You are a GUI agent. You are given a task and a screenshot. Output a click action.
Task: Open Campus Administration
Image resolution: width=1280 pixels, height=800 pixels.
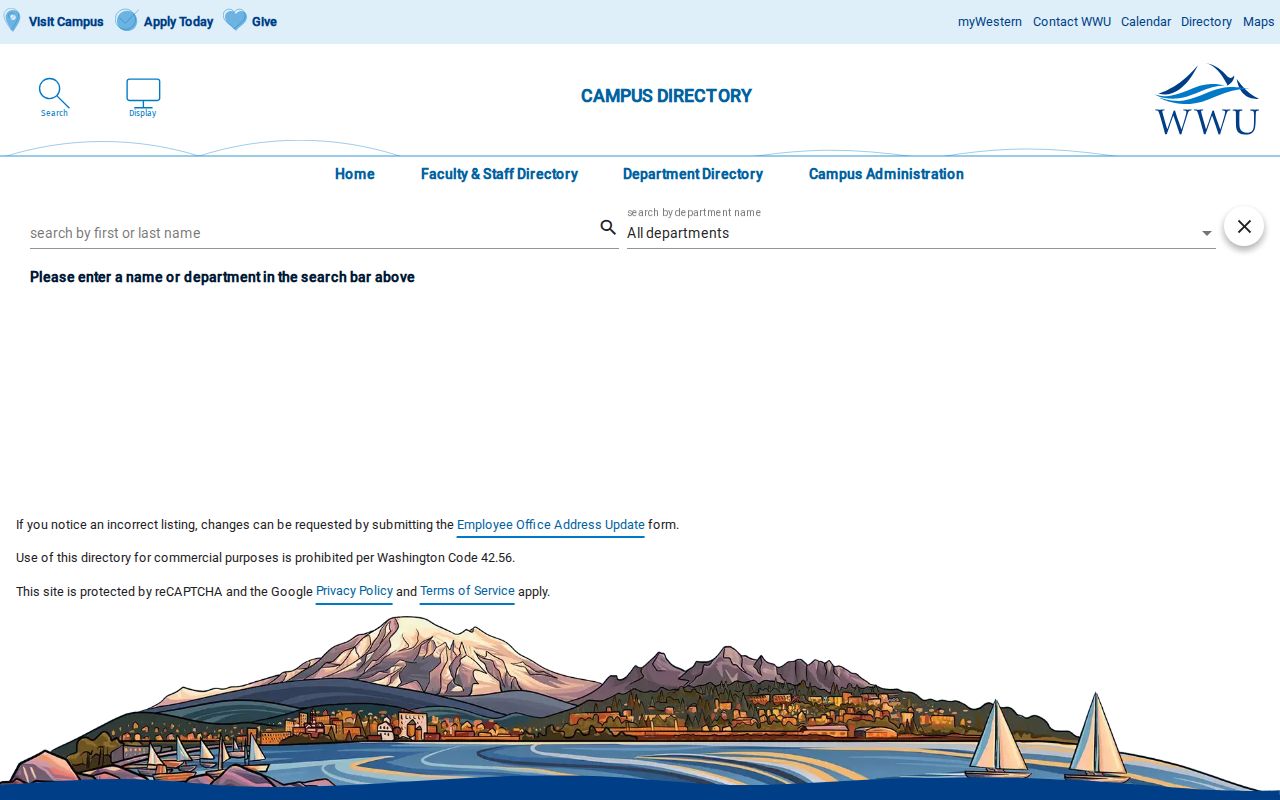[886, 174]
